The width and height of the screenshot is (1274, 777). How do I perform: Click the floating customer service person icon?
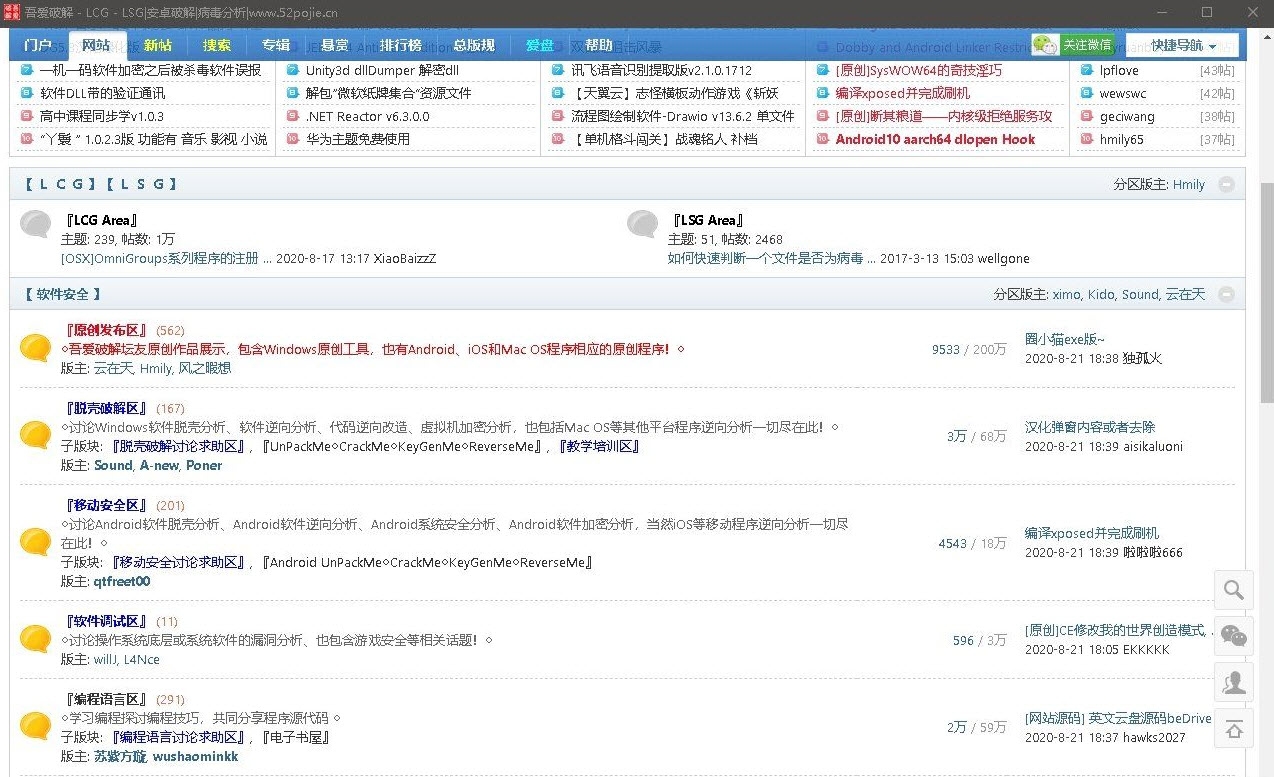pyautogui.click(x=1234, y=682)
